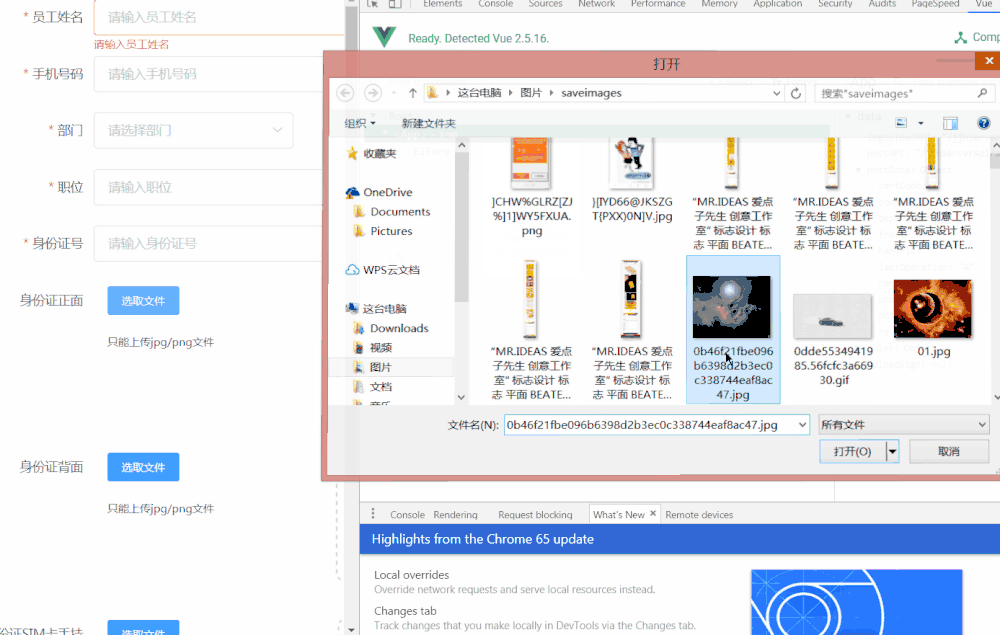Select the }[IYD66@JKSZG...jpg file

pyautogui.click(x=632, y=180)
